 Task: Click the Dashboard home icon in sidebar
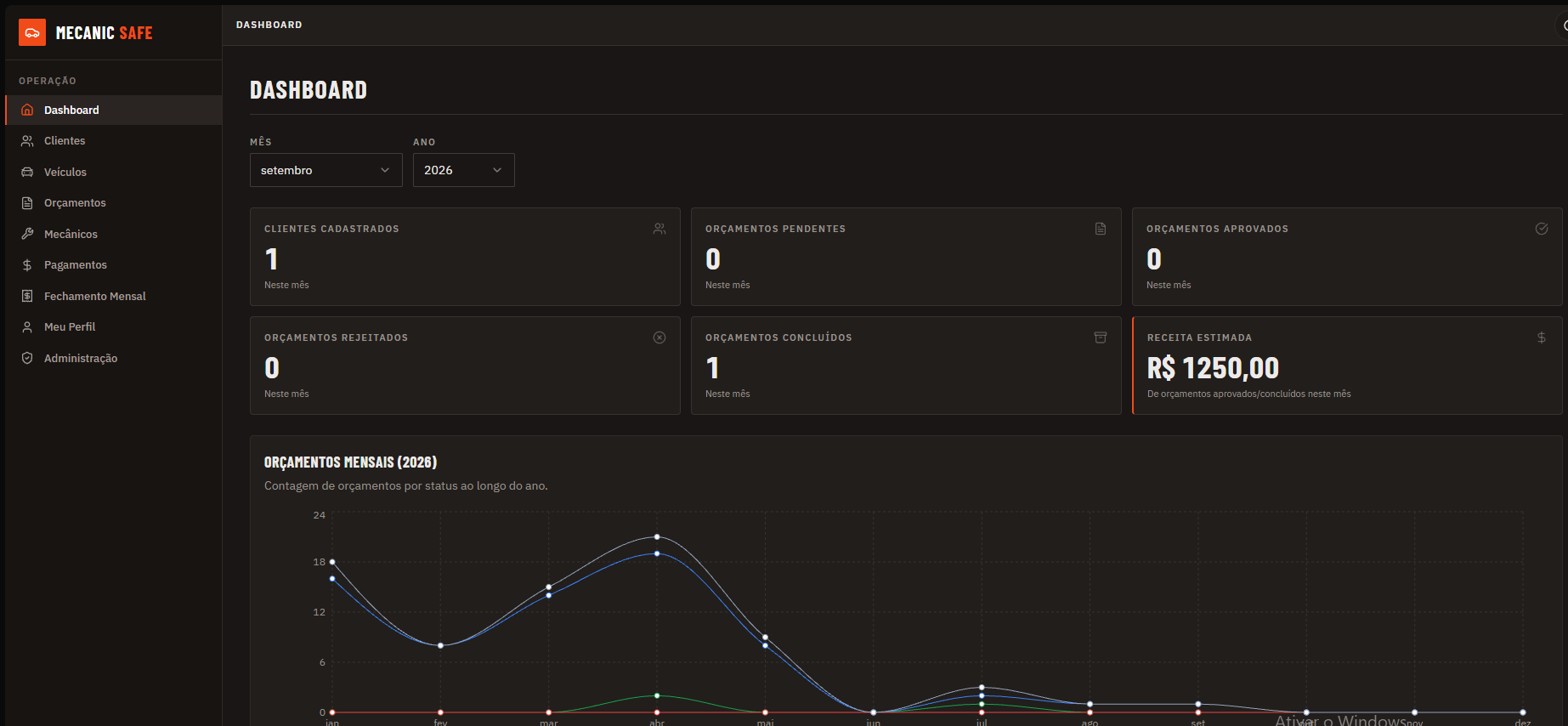pyautogui.click(x=27, y=110)
